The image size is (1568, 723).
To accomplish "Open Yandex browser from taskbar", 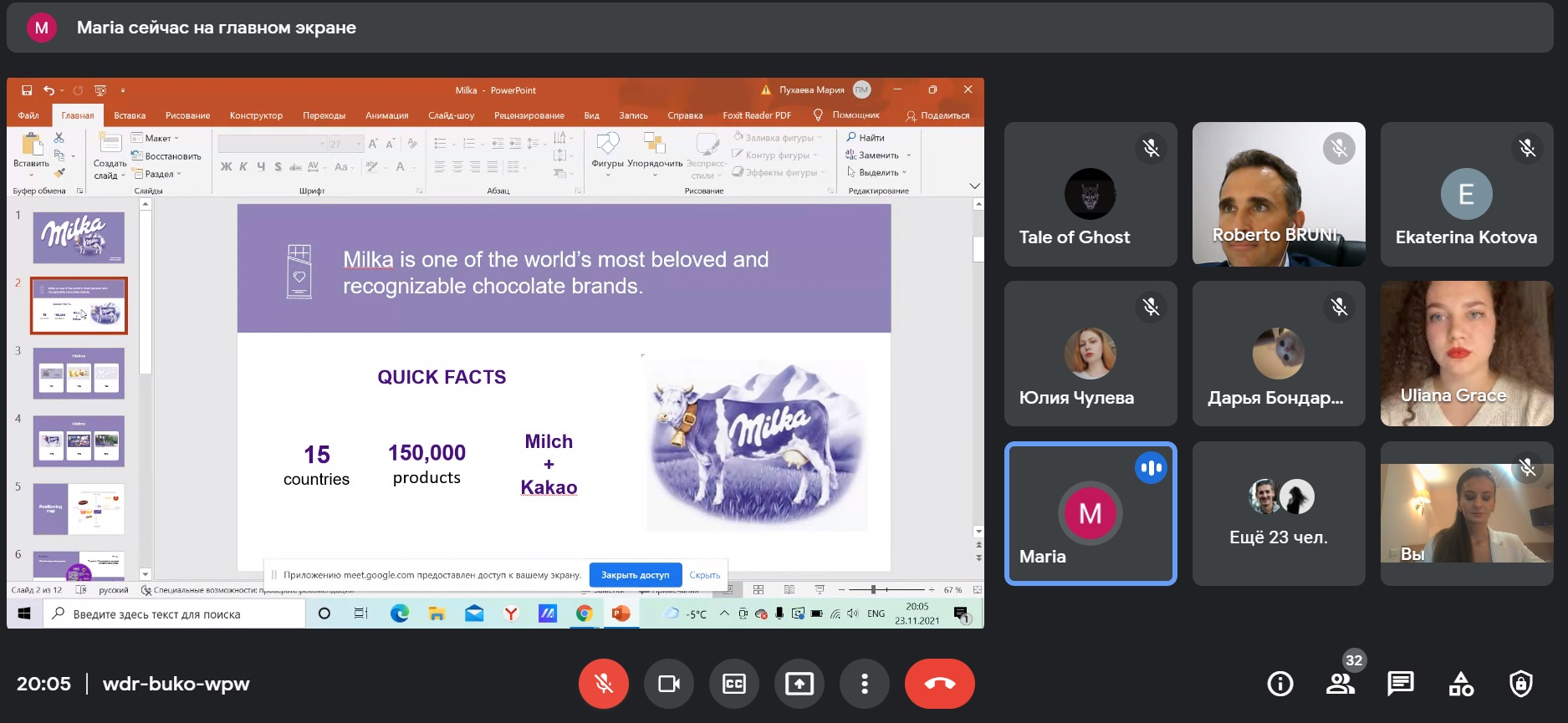I will [511, 614].
